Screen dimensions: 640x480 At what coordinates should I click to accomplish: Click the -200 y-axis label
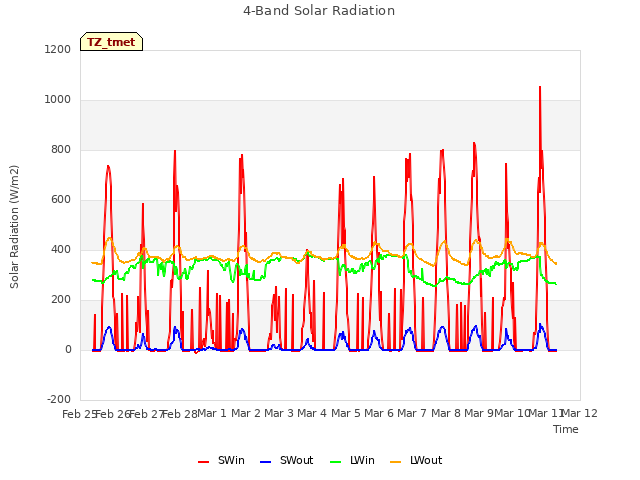[59, 399]
